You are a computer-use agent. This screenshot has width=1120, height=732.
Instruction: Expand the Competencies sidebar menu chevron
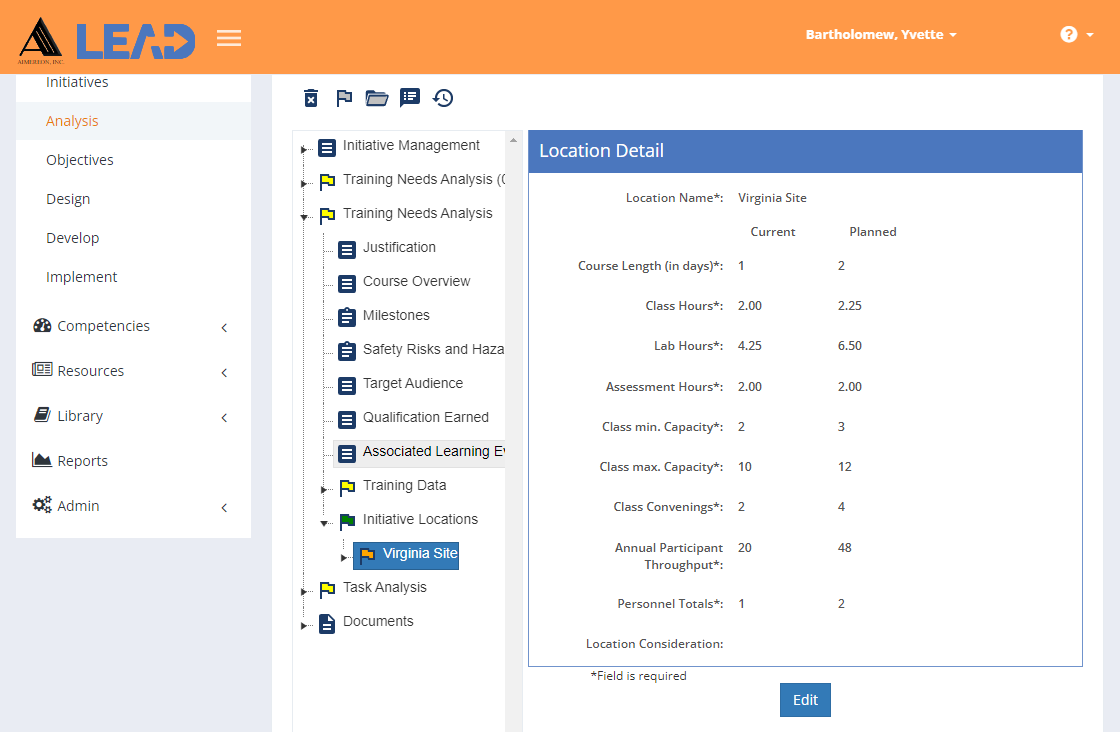(224, 327)
